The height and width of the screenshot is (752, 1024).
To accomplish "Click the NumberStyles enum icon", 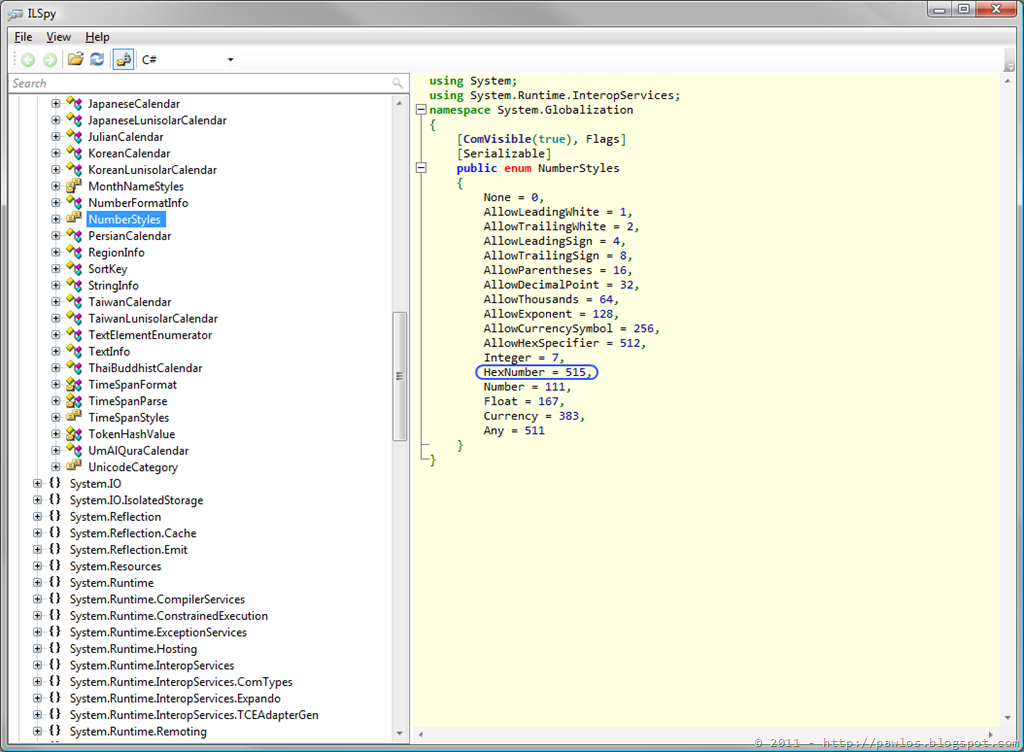I will (x=74, y=219).
